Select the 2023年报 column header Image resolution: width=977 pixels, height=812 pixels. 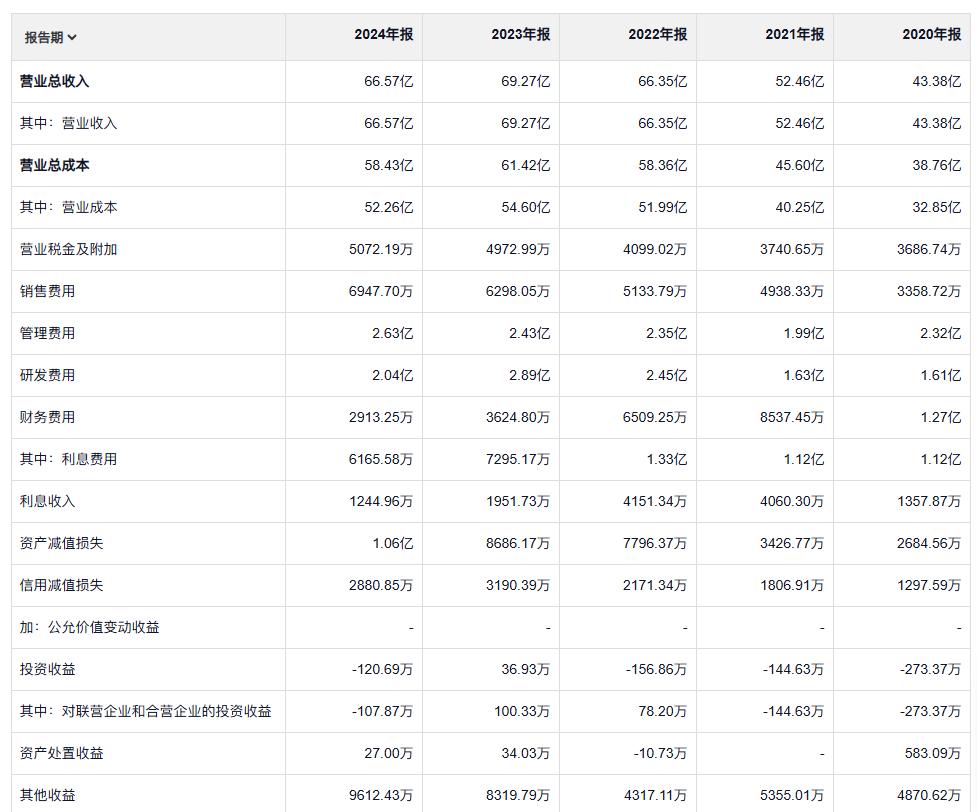point(520,35)
